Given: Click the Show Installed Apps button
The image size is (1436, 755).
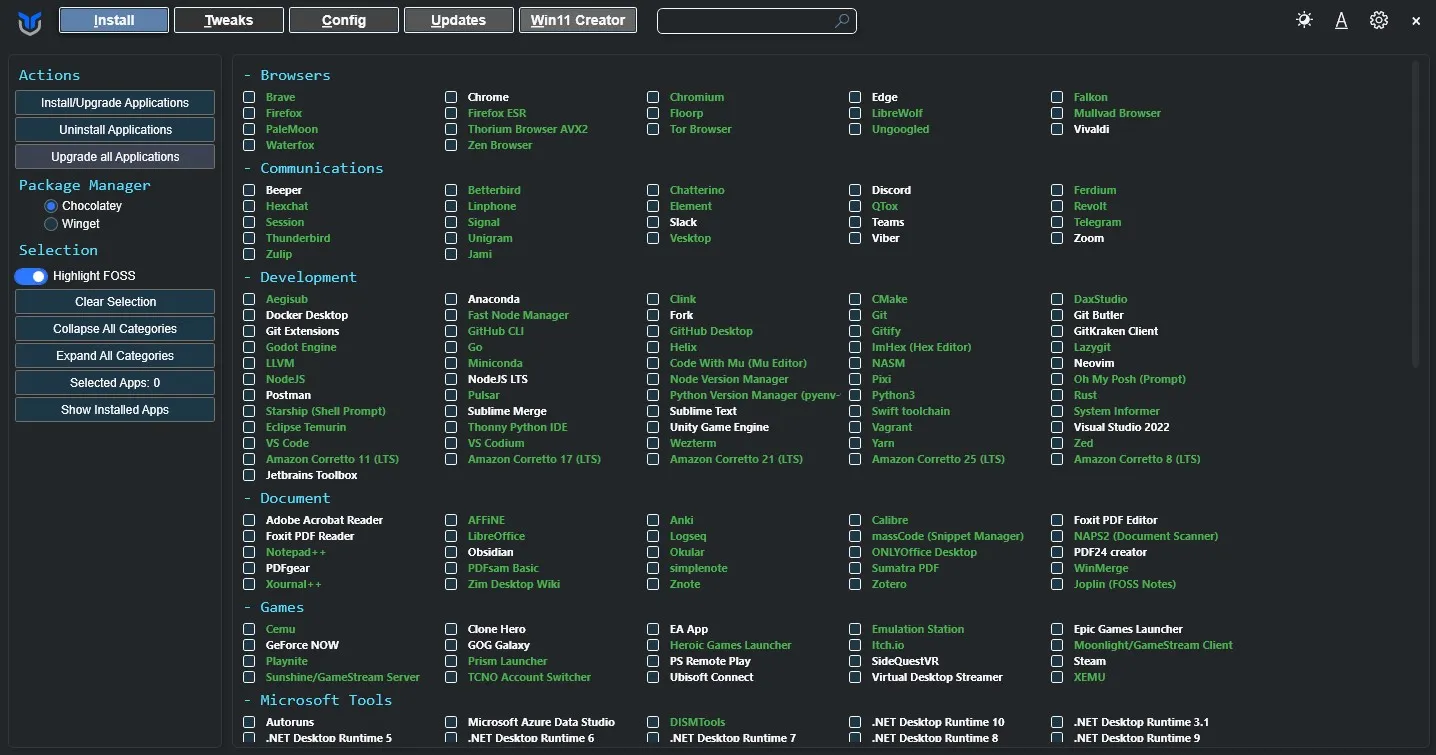Looking at the screenshot, I should click(115, 410).
